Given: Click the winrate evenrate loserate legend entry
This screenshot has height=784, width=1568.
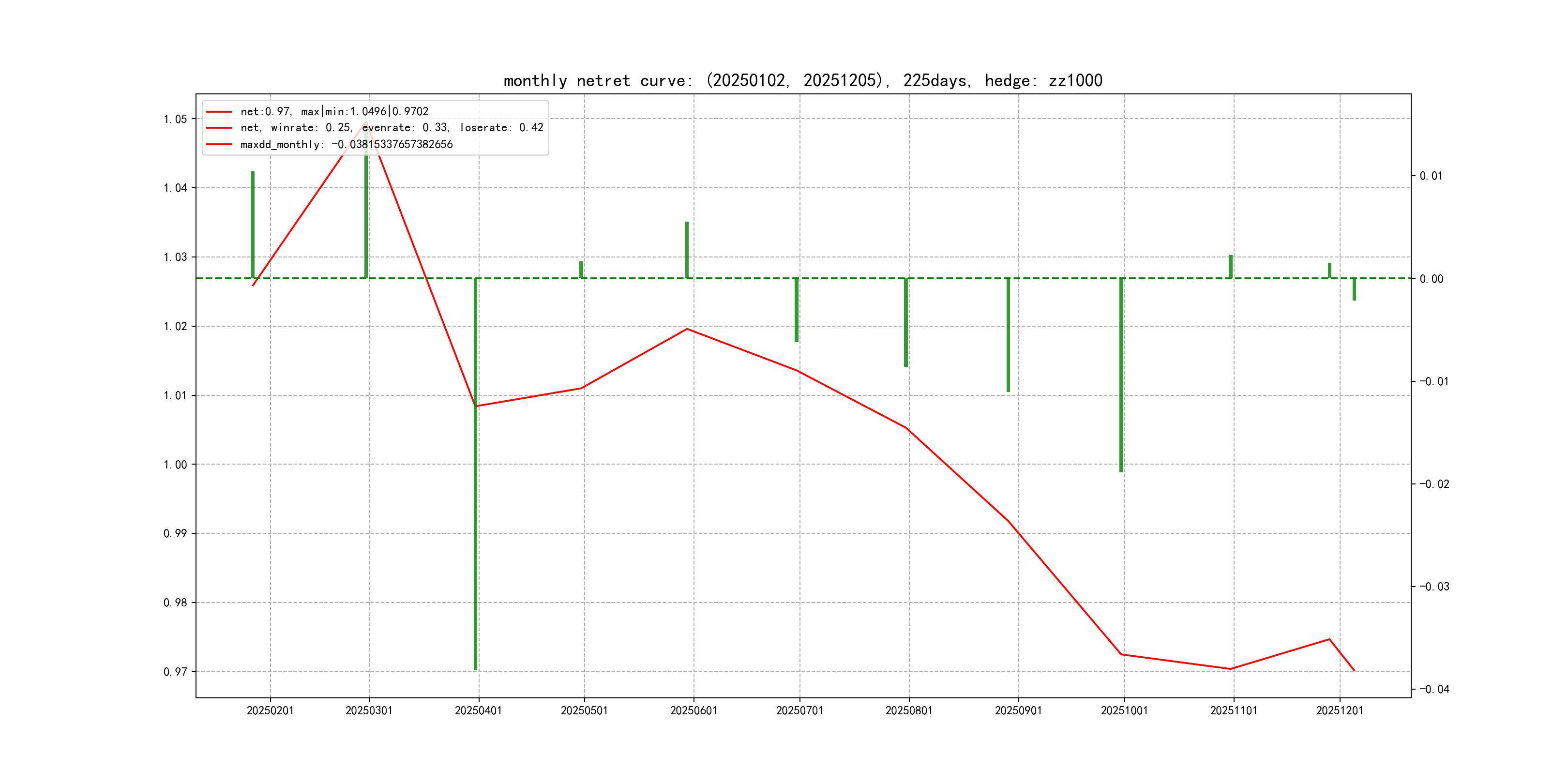Looking at the screenshot, I should click(392, 128).
